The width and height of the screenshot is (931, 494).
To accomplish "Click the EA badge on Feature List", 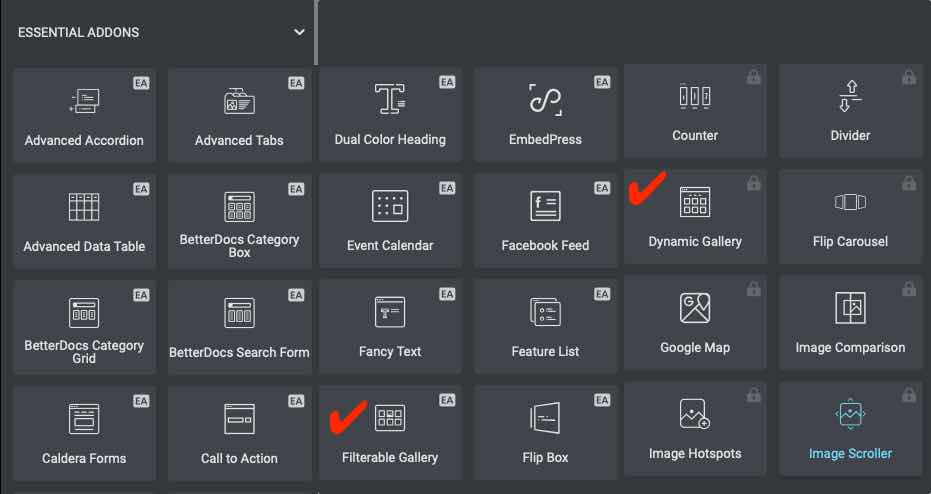I will [x=602, y=295].
